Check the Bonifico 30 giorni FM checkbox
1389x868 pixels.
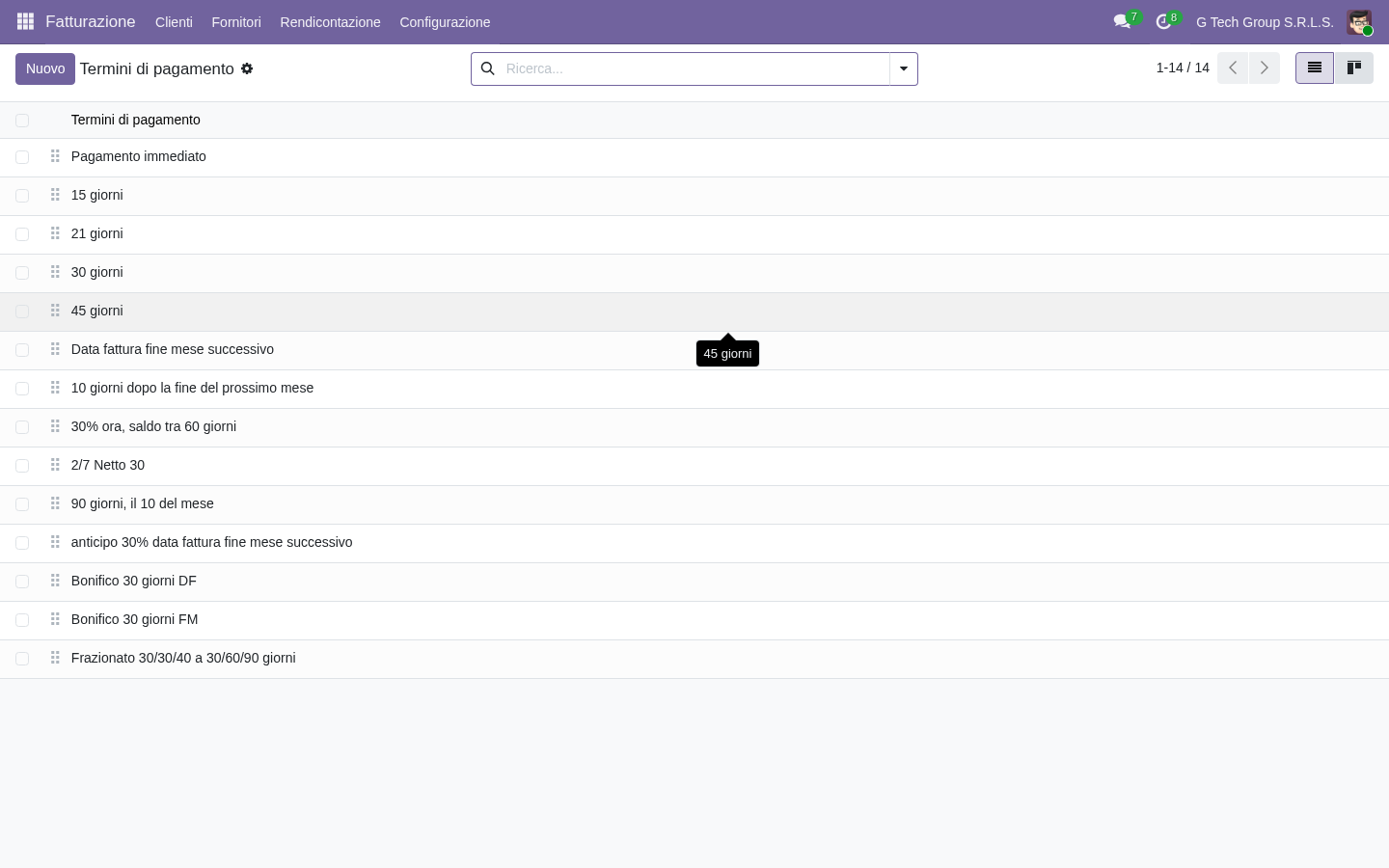coord(22,620)
